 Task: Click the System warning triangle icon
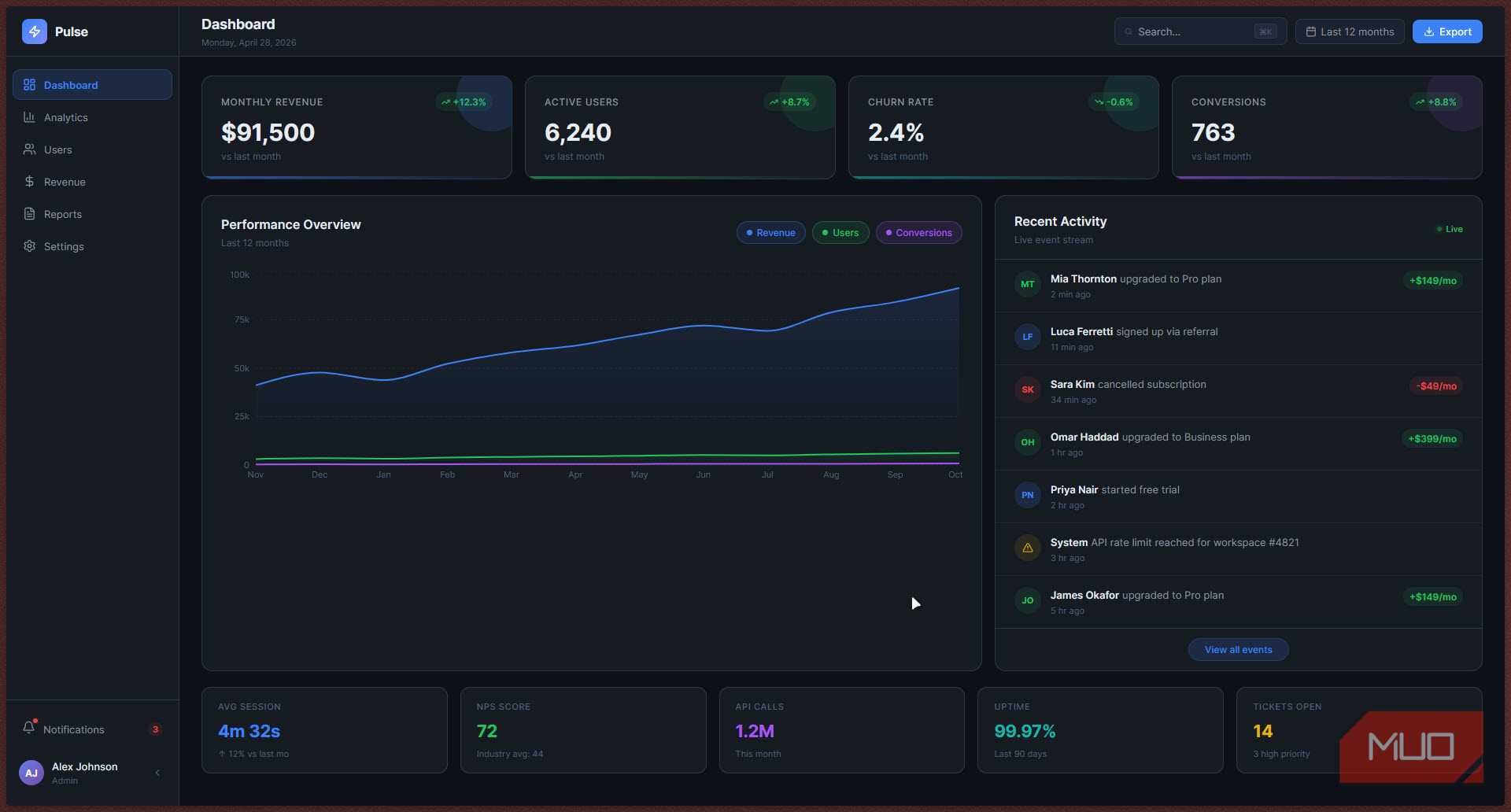1028,548
